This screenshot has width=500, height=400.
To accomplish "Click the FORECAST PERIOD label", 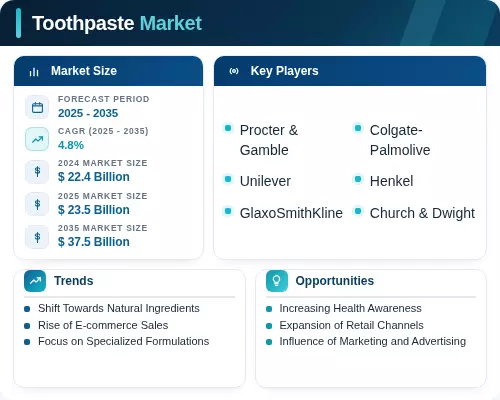I will (x=104, y=99).
